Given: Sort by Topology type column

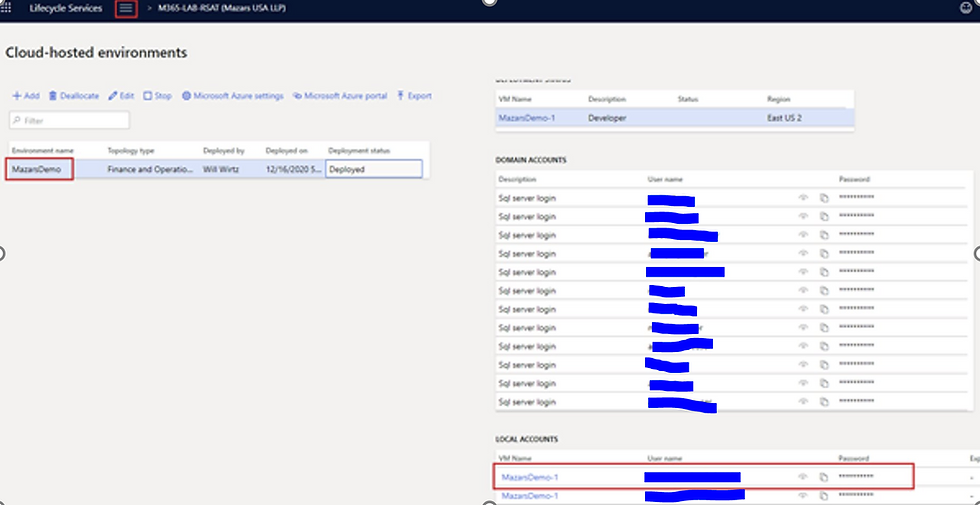Looking at the screenshot, I should click(x=131, y=151).
